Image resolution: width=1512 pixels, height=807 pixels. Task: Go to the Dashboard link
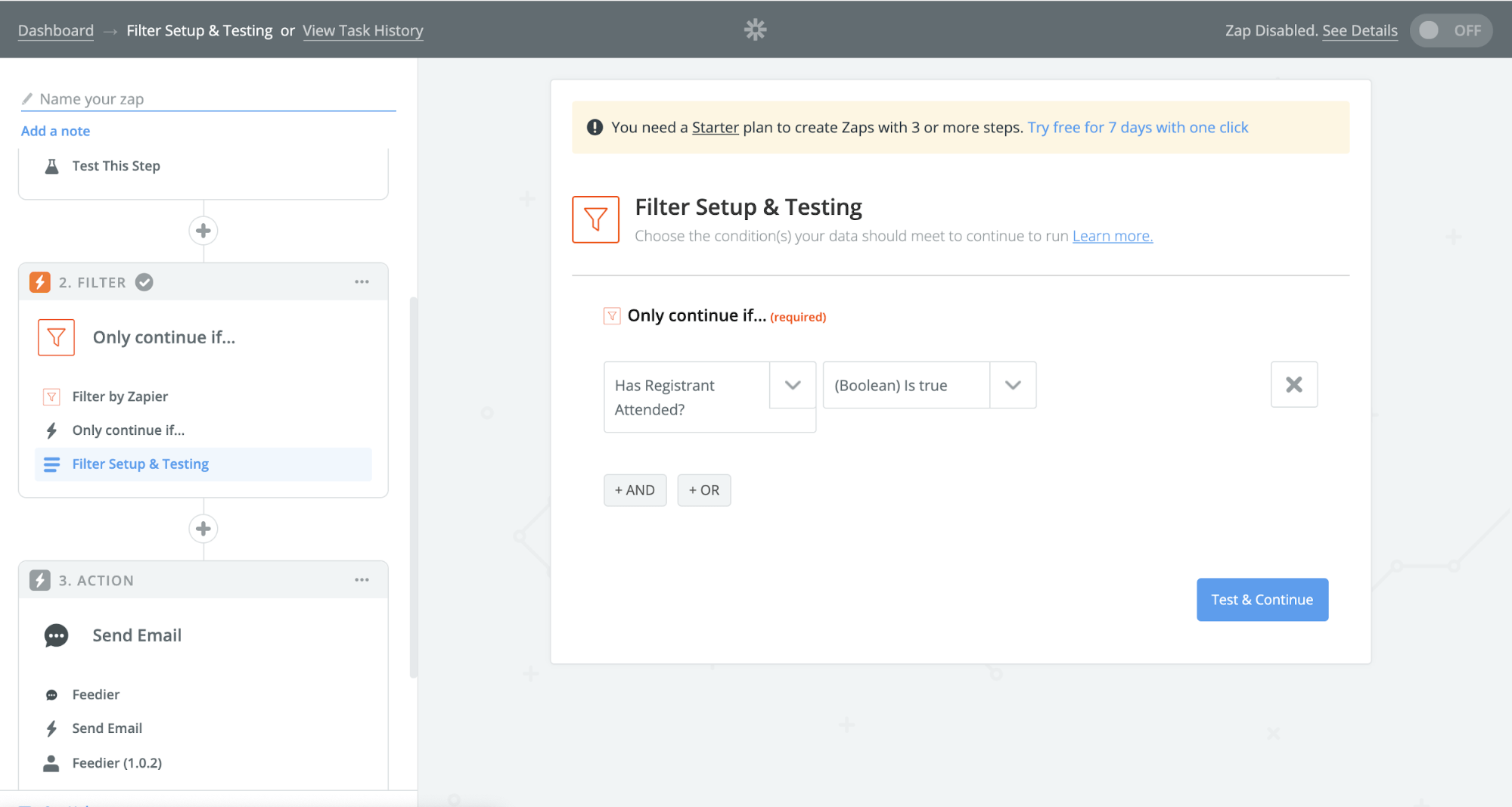point(56,30)
